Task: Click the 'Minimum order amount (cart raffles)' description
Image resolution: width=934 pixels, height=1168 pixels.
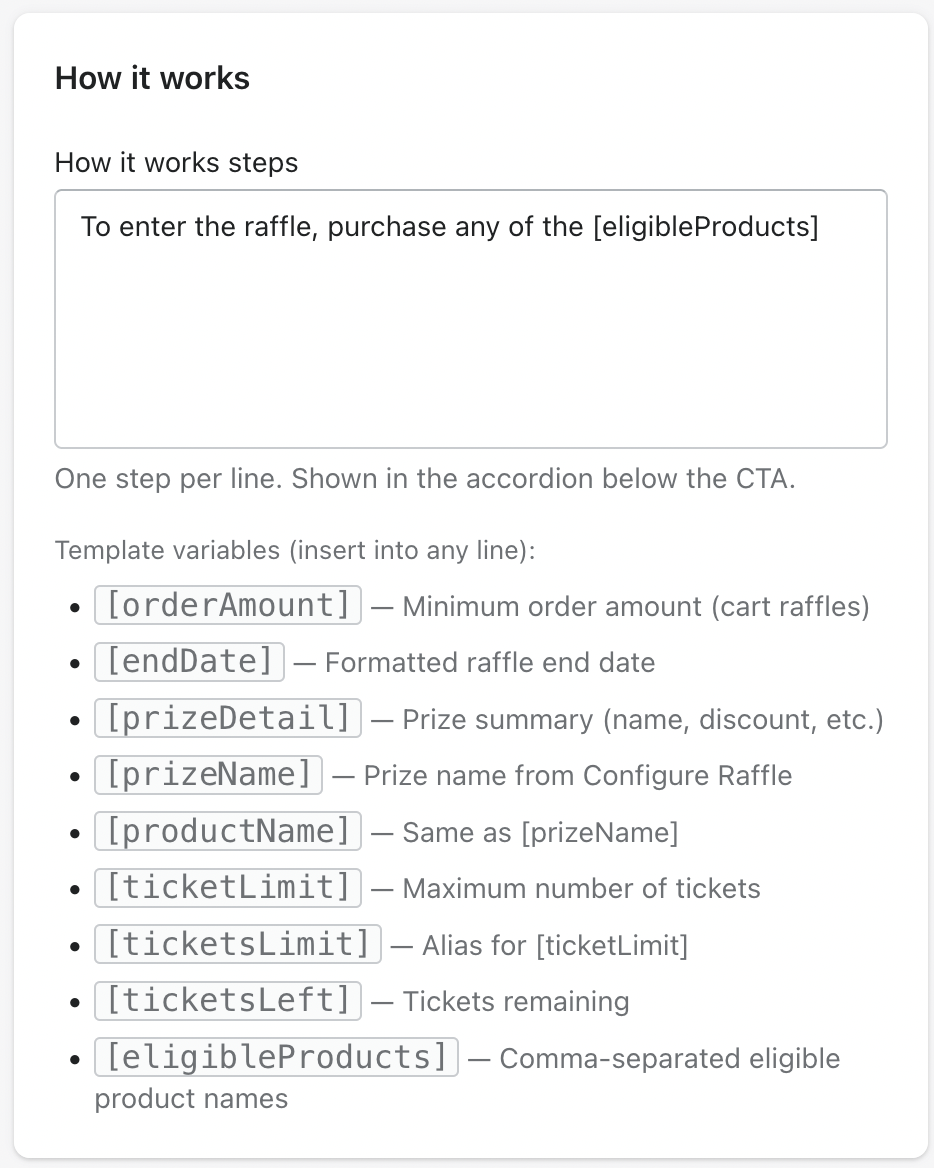Action: [636, 606]
